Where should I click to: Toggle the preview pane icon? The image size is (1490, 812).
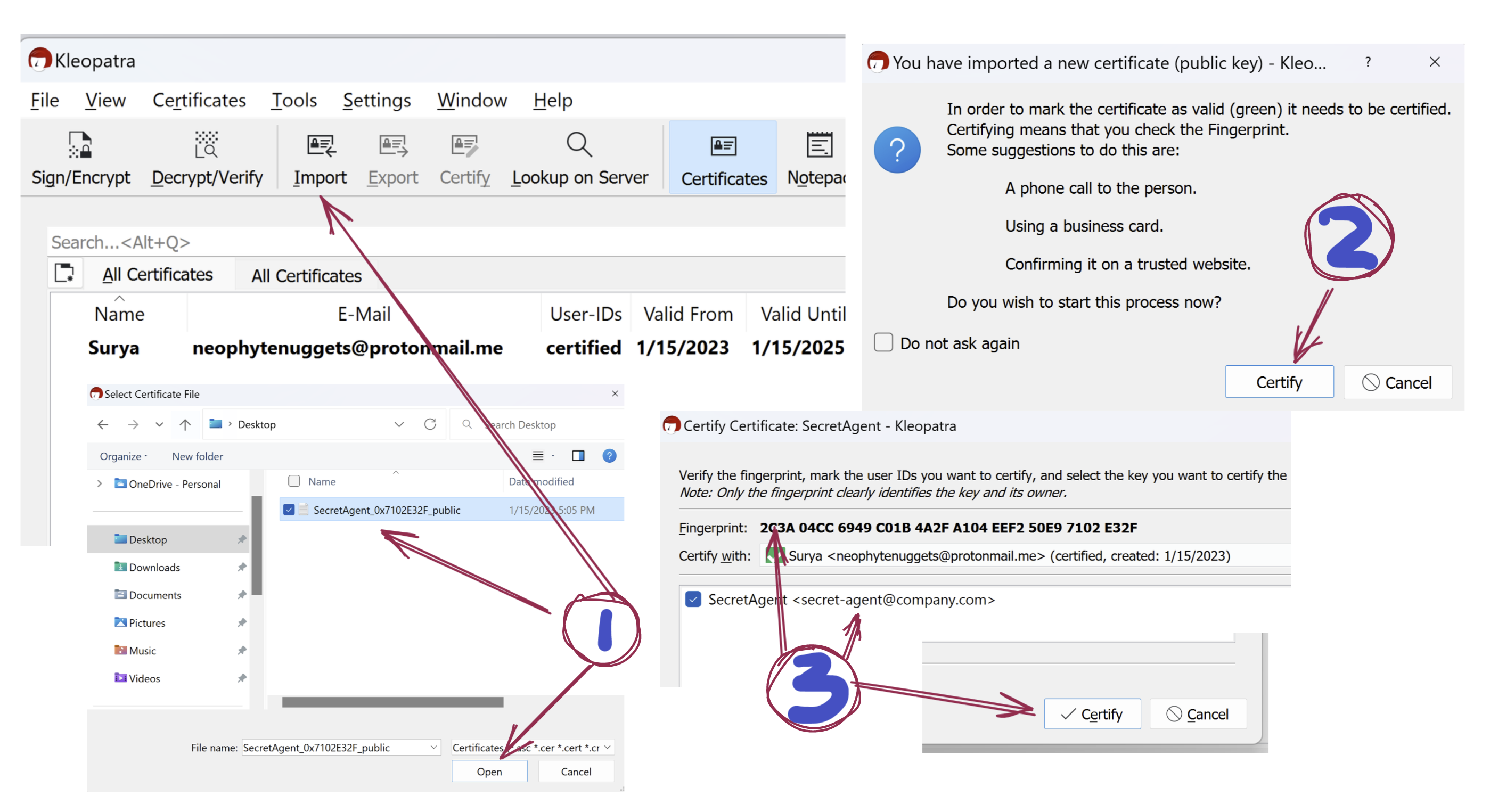(578, 456)
